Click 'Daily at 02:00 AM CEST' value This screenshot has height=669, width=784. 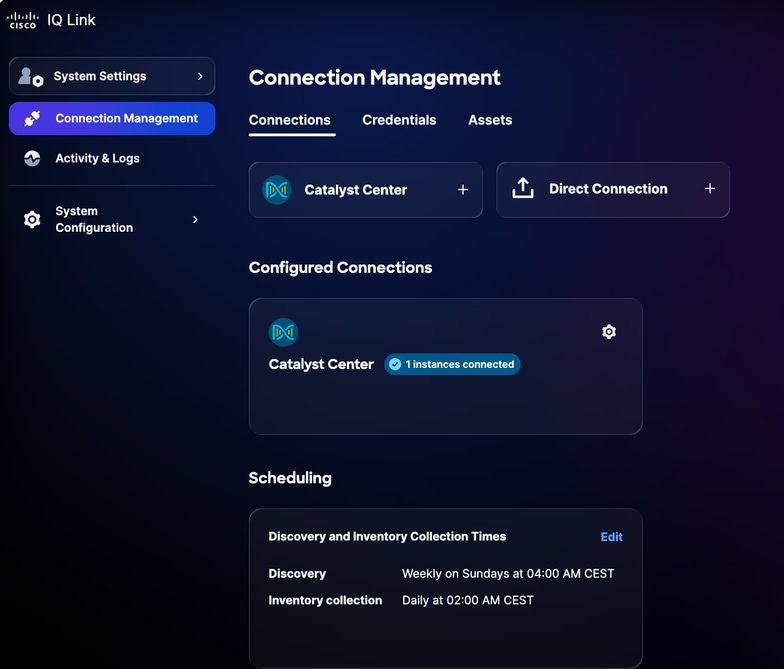pos(468,600)
